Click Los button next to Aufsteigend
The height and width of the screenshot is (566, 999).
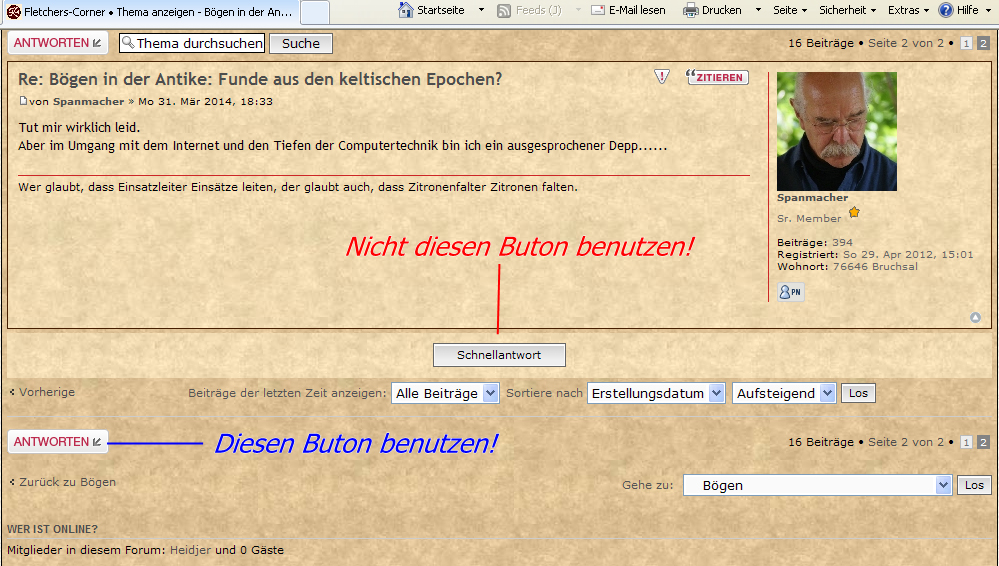(x=858, y=393)
